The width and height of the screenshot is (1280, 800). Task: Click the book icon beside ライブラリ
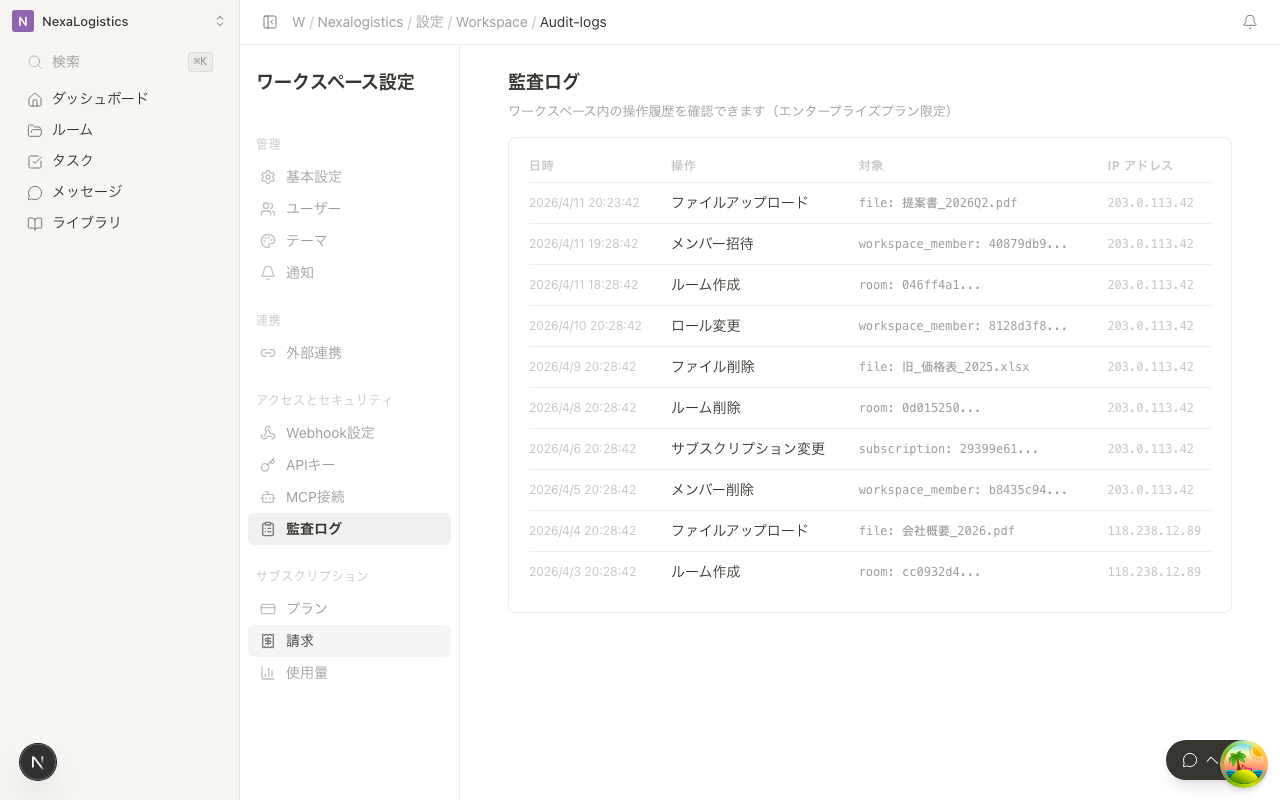click(x=35, y=223)
